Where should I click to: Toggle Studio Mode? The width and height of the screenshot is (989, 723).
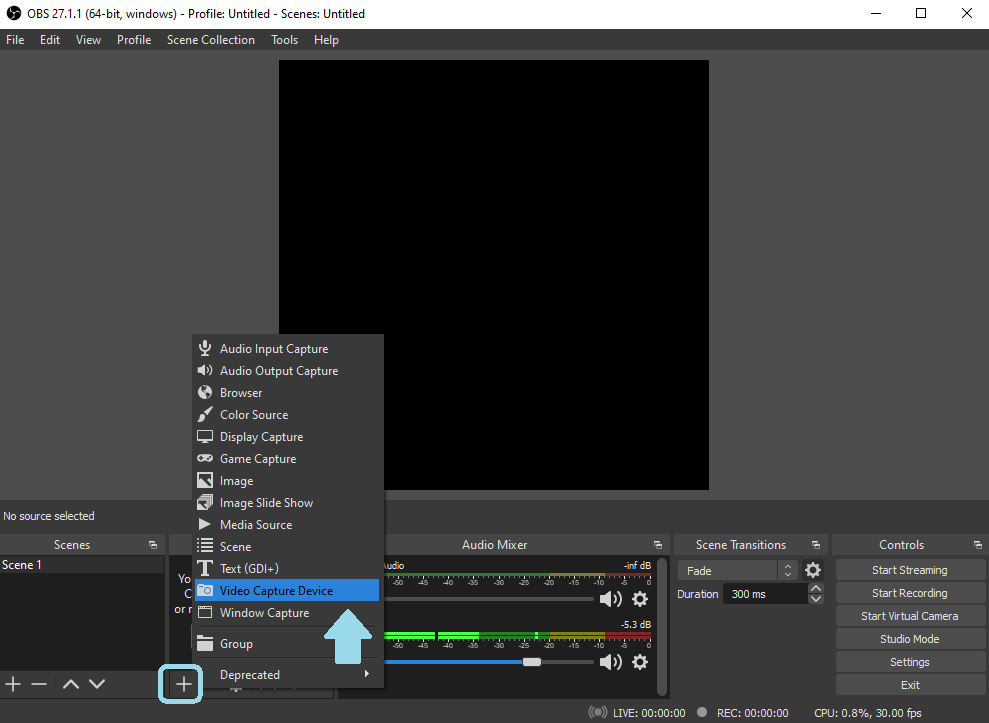coord(909,639)
